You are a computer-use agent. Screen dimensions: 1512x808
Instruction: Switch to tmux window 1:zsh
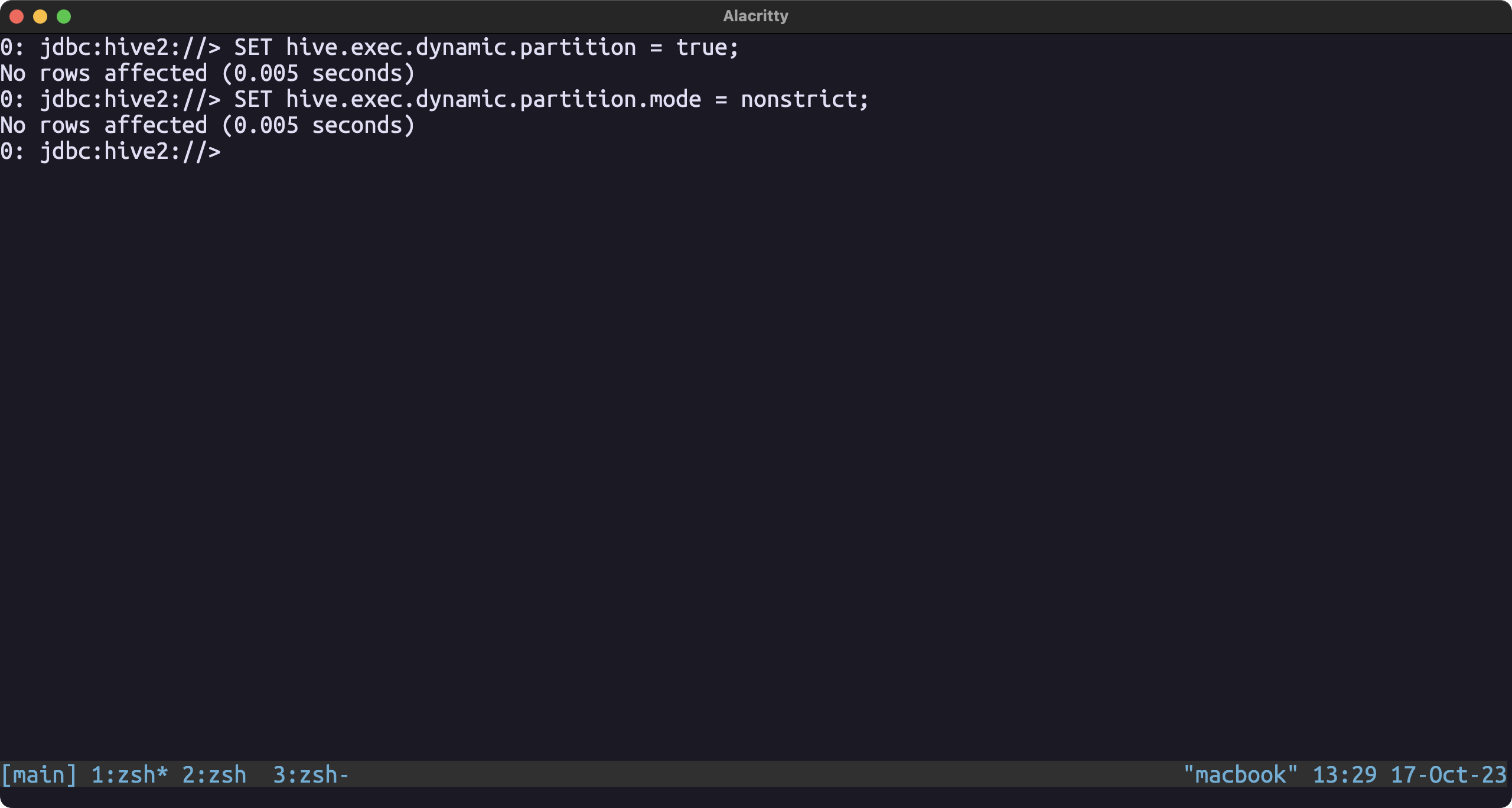pyautogui.click(x=129, y=774)
